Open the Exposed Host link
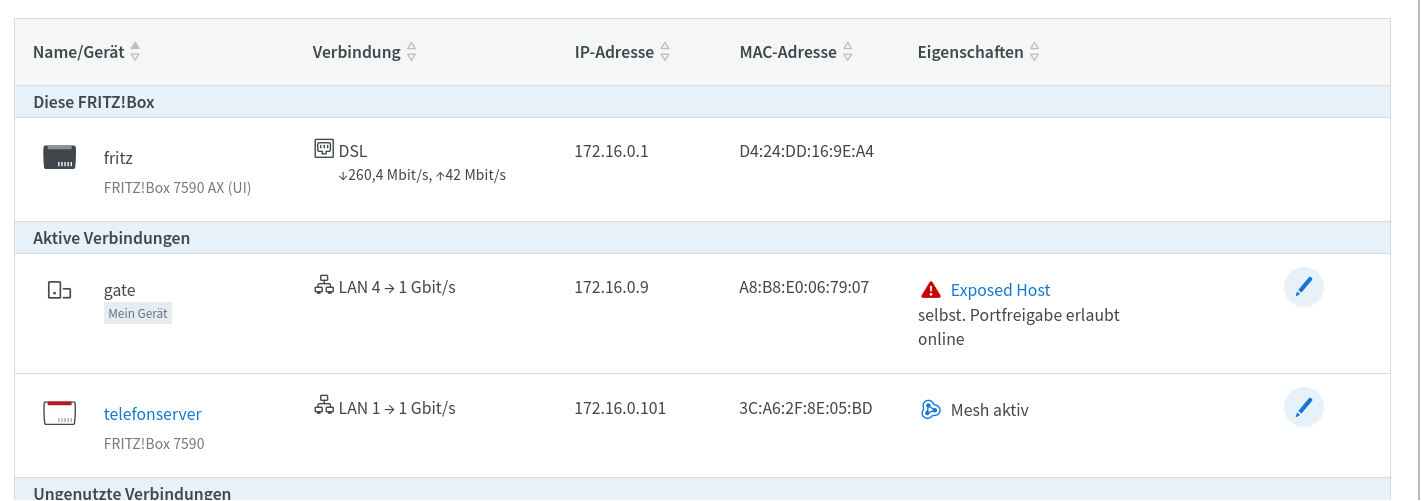The image size is (1421, 501). (x=1000, y=290)
